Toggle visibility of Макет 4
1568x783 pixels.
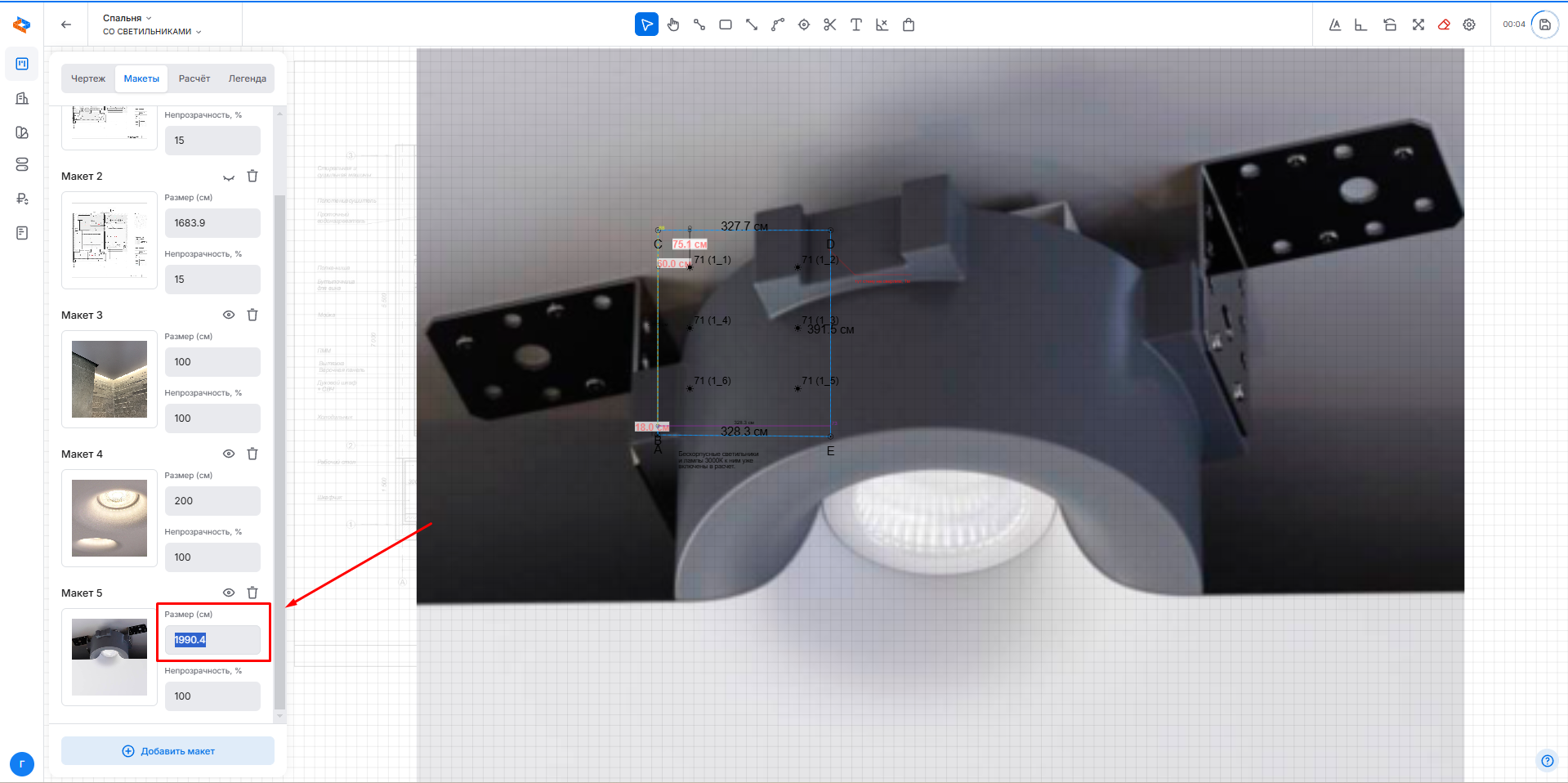coord(229,454)
